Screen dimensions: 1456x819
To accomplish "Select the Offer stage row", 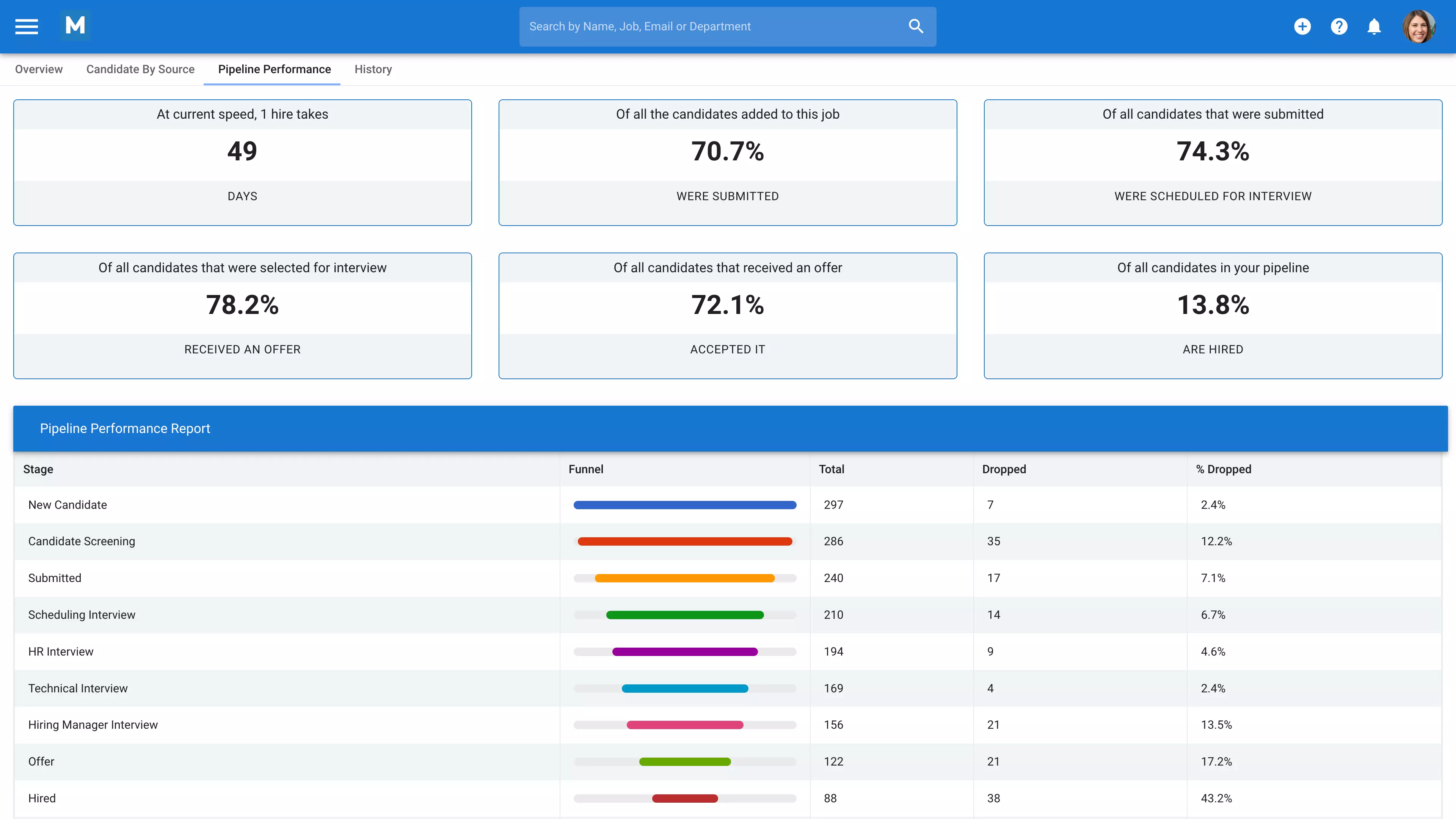I will (x=282, y=761).
